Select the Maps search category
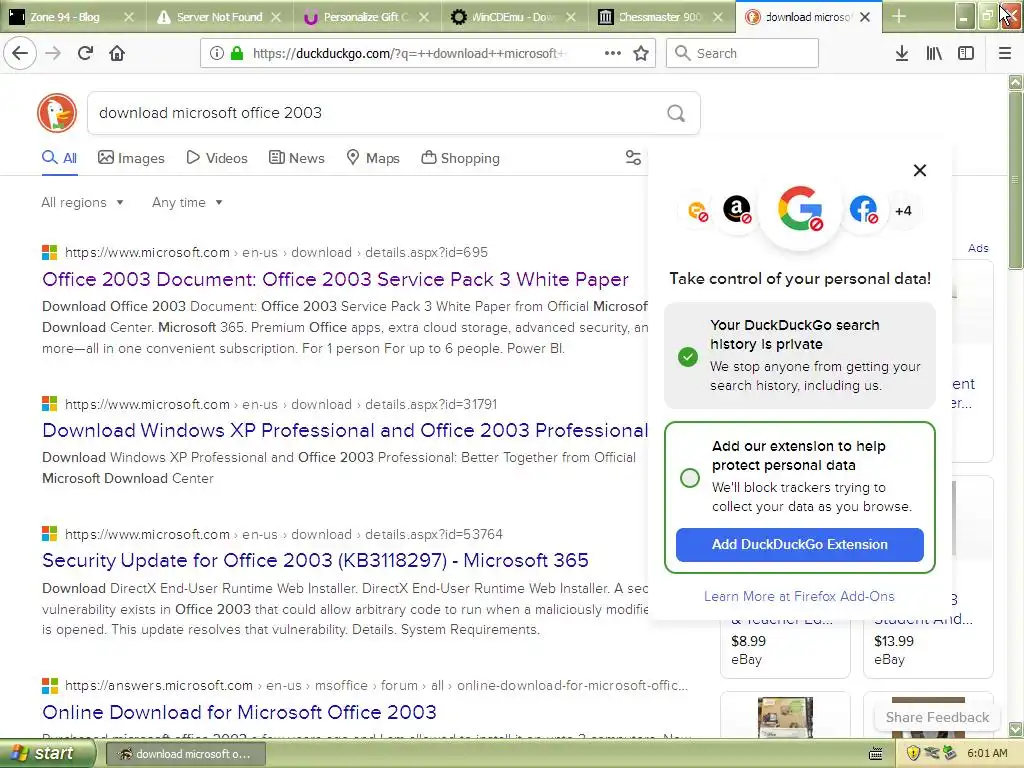 [x=373, y=158]
